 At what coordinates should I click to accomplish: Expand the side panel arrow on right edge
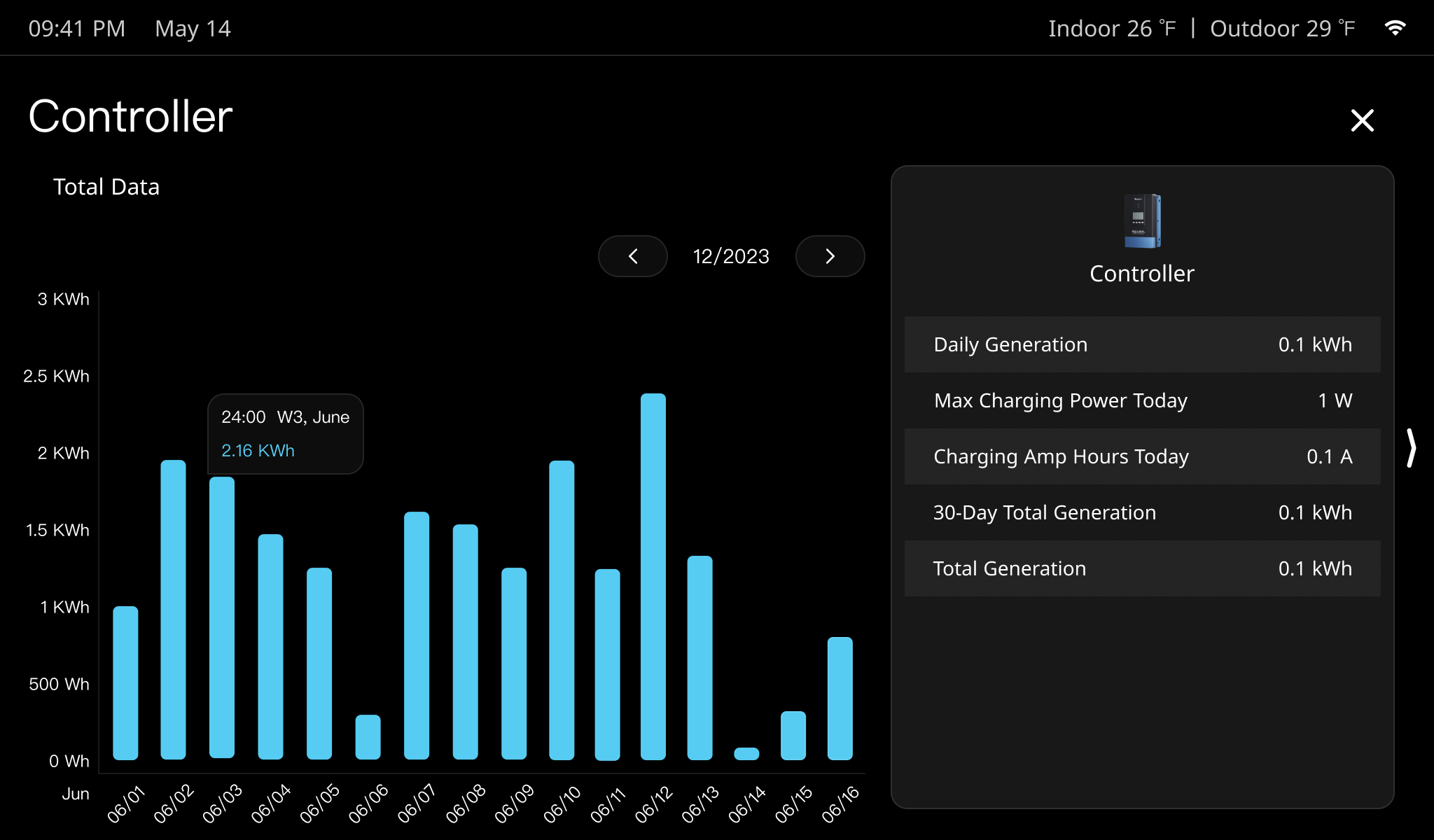tap(1412, 448)
